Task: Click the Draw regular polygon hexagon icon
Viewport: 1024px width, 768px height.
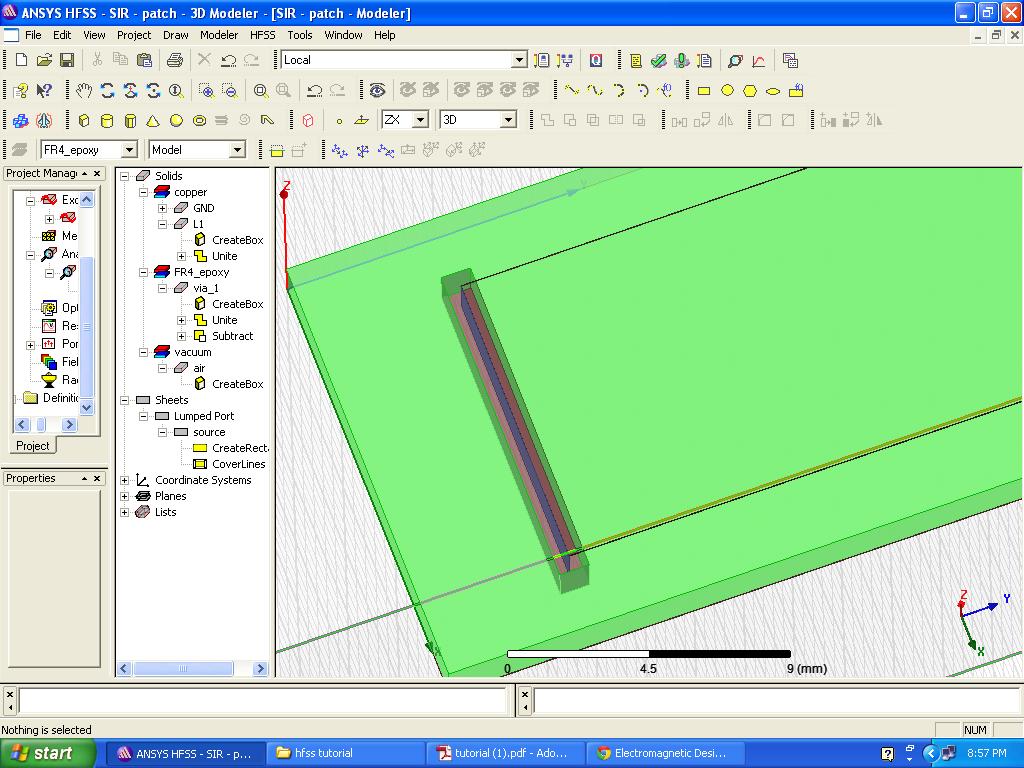Action: tap(750, 91)
